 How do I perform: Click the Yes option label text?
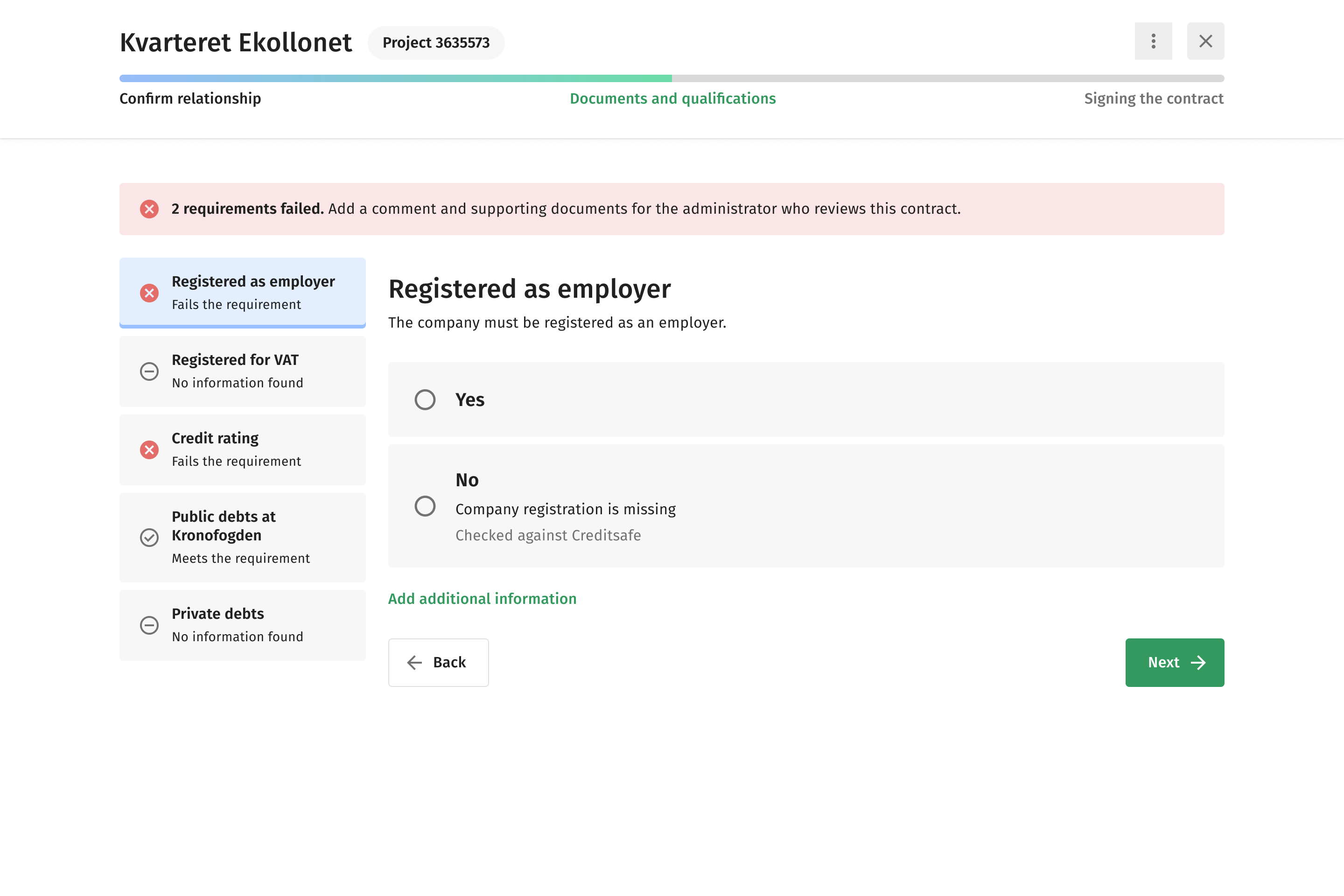470,399
